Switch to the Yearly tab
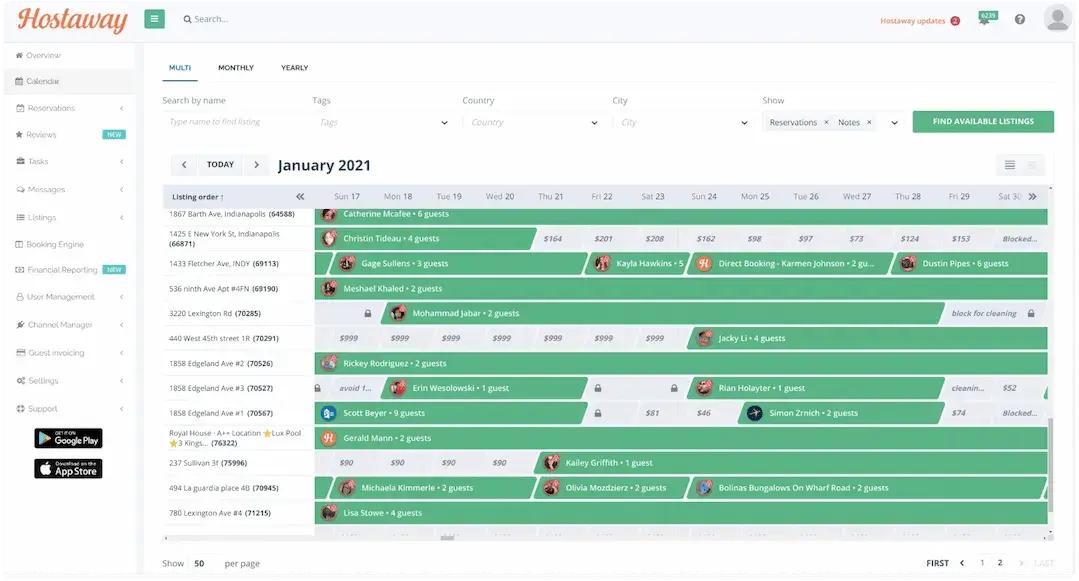Viewport: 1079px width, 581px height. pos(294,68)
